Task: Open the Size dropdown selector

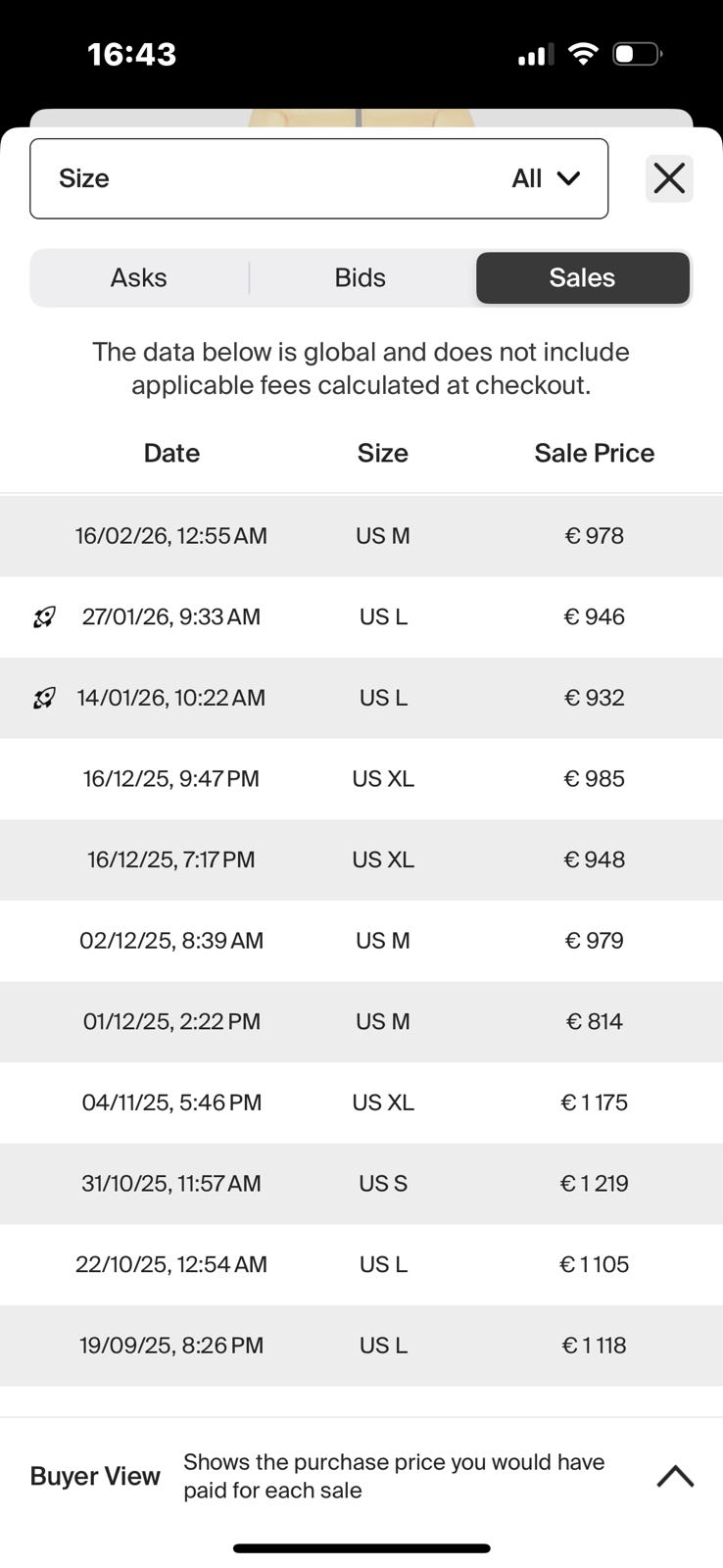Action: (x=318, y=178)
